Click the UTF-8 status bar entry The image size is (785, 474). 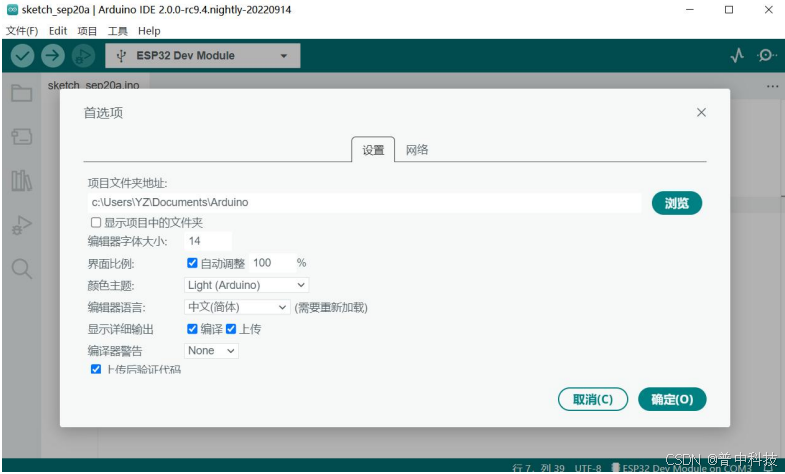(588, 468)
